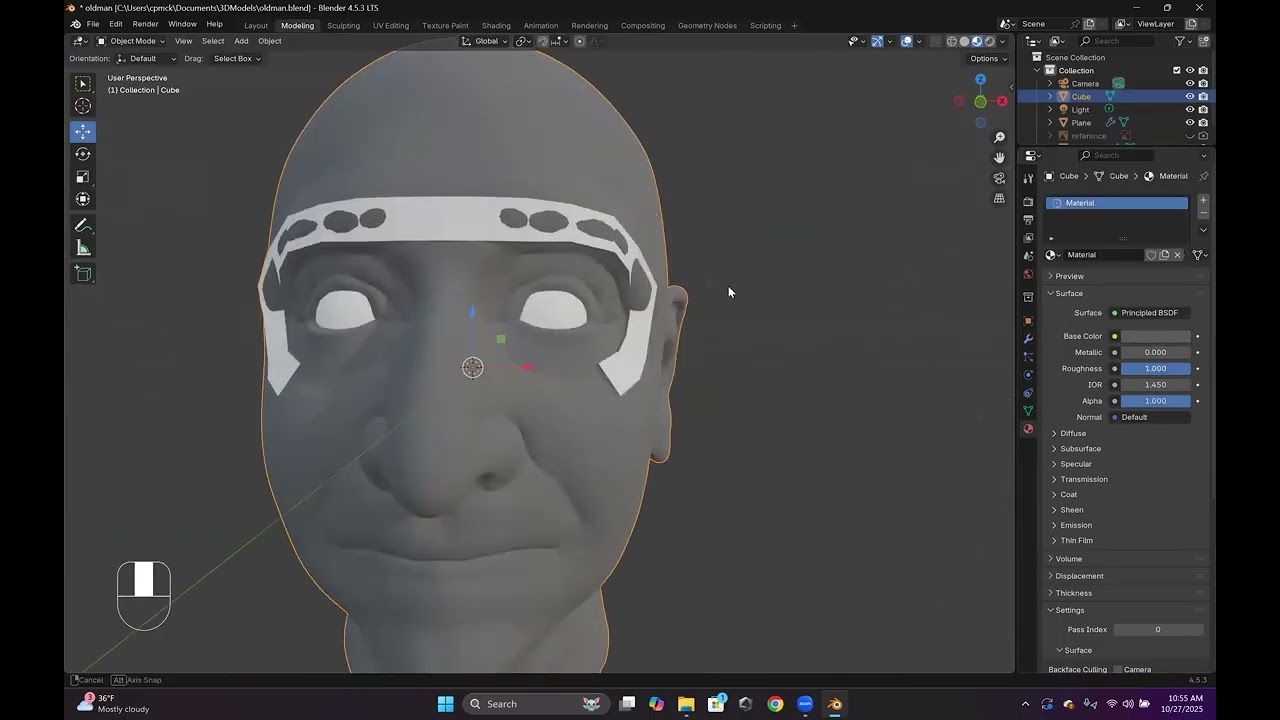Select the Transform tool

tap(83, 199)
